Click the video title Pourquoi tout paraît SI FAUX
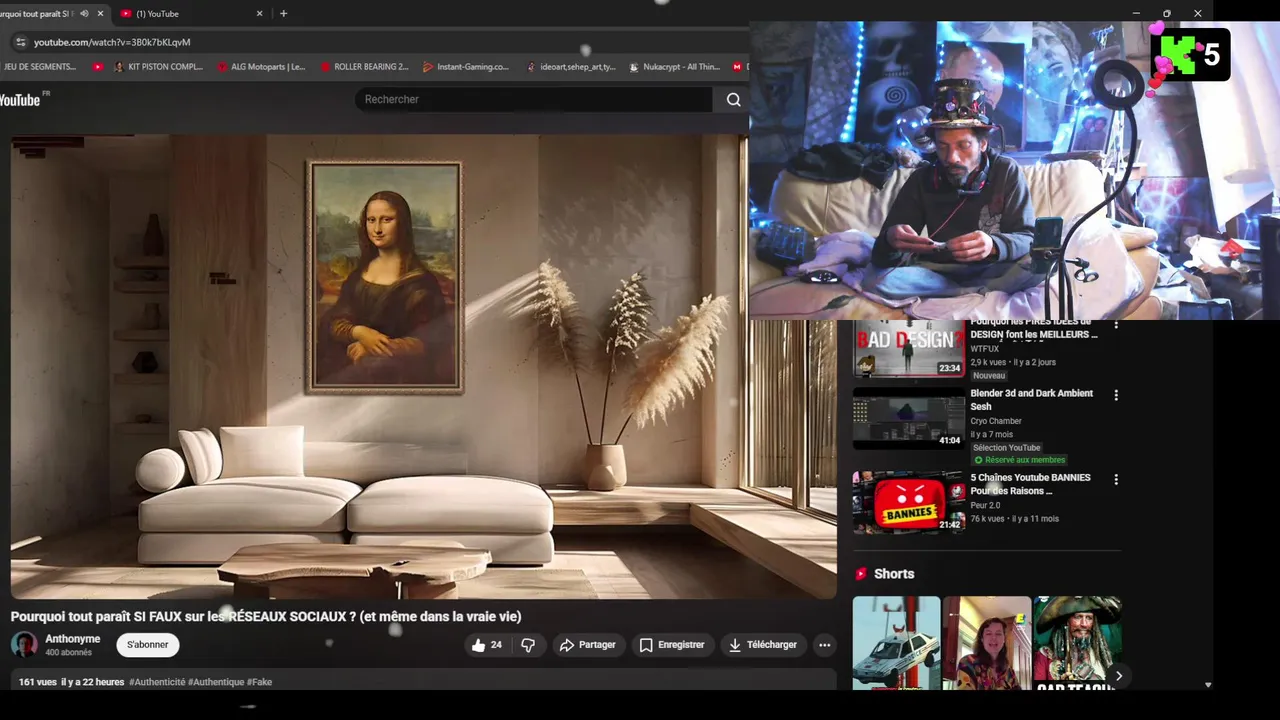 click(266, 617)
